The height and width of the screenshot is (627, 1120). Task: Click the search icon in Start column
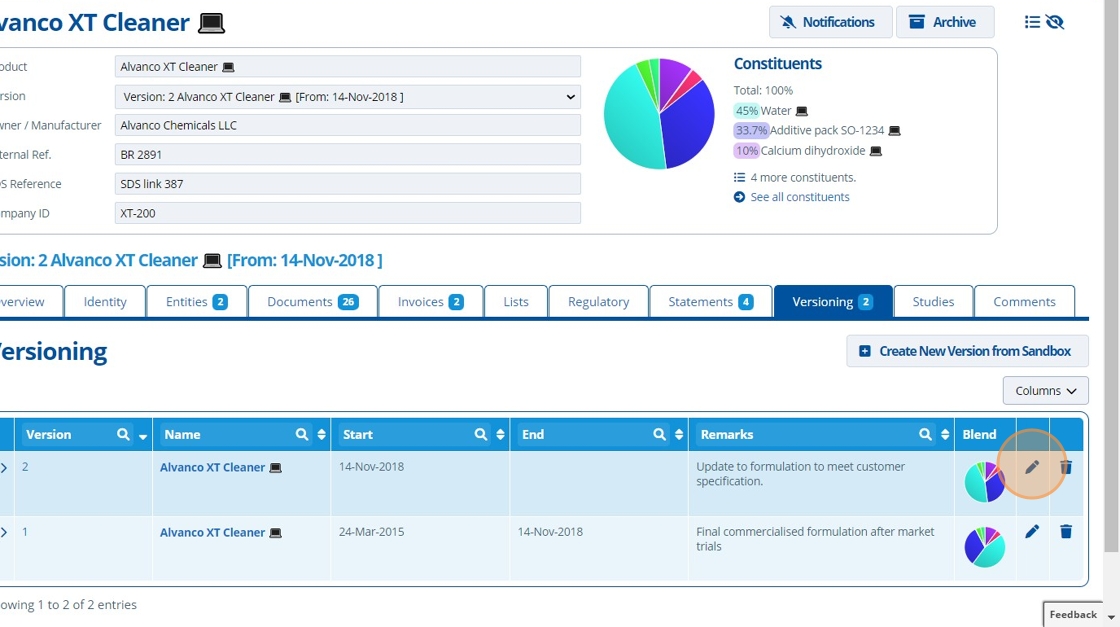[x=481, y=434]
